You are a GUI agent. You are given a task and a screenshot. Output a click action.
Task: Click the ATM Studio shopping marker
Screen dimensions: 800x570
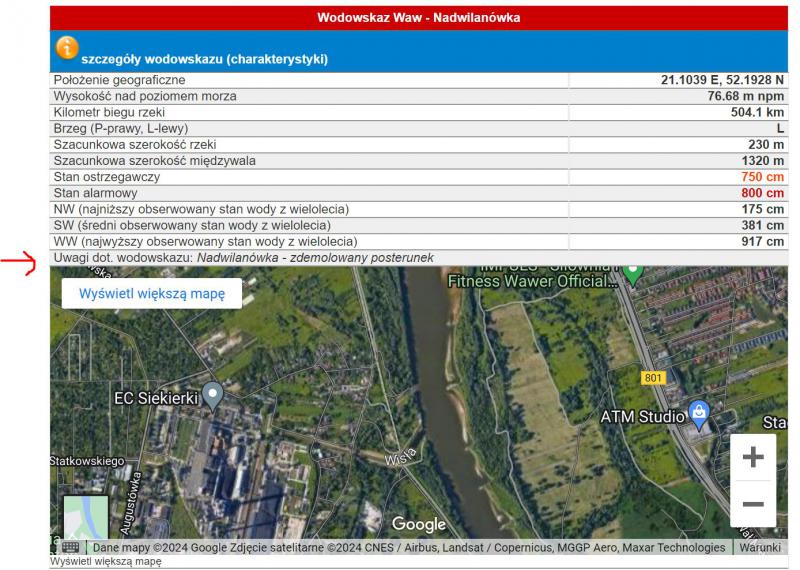pos(699,412)
